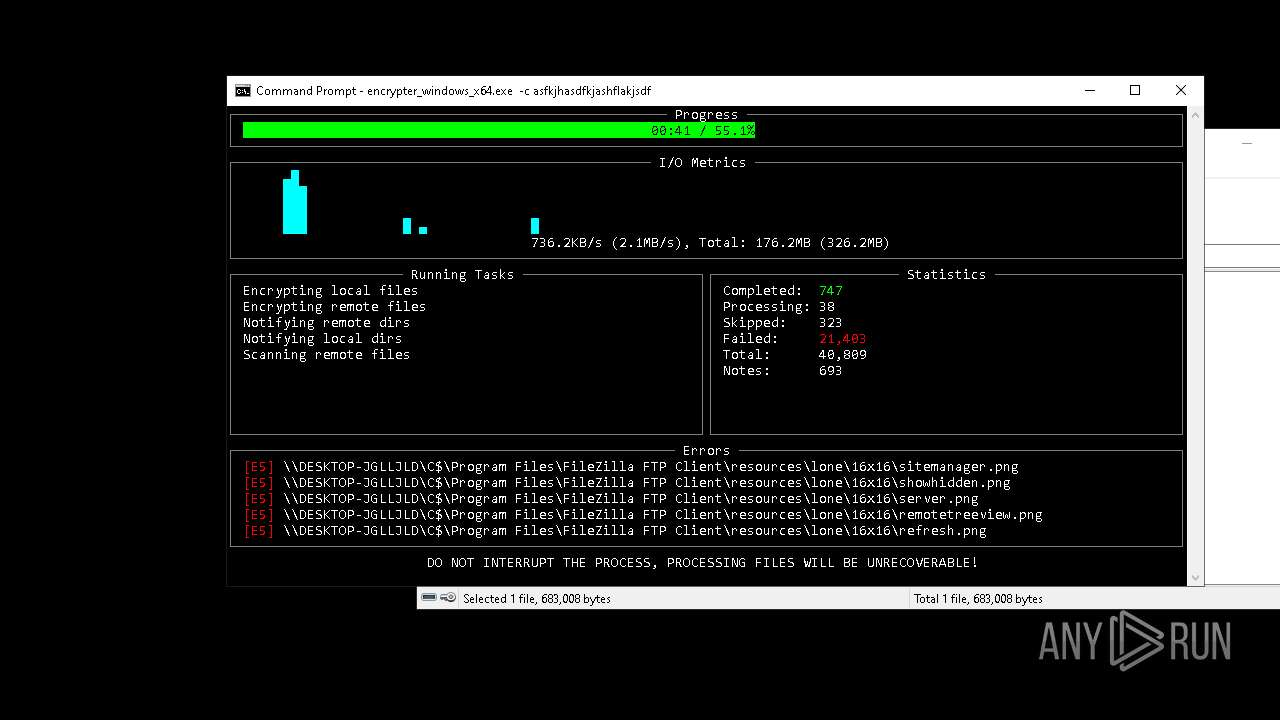Click the Total count 40,809
Viewport: 1280px width, 720px height.
click(x=842, y=355)
